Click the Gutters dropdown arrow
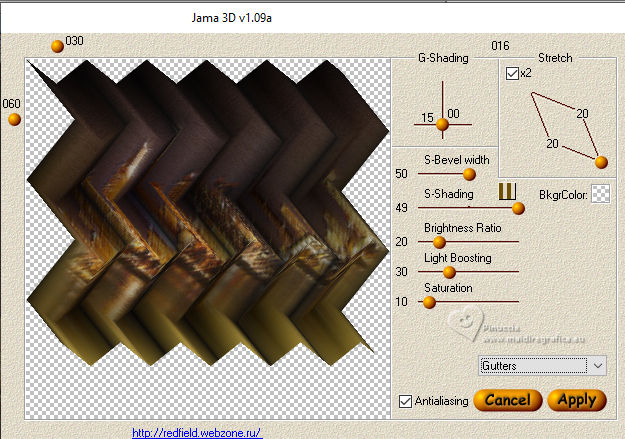 coord(597,366)
